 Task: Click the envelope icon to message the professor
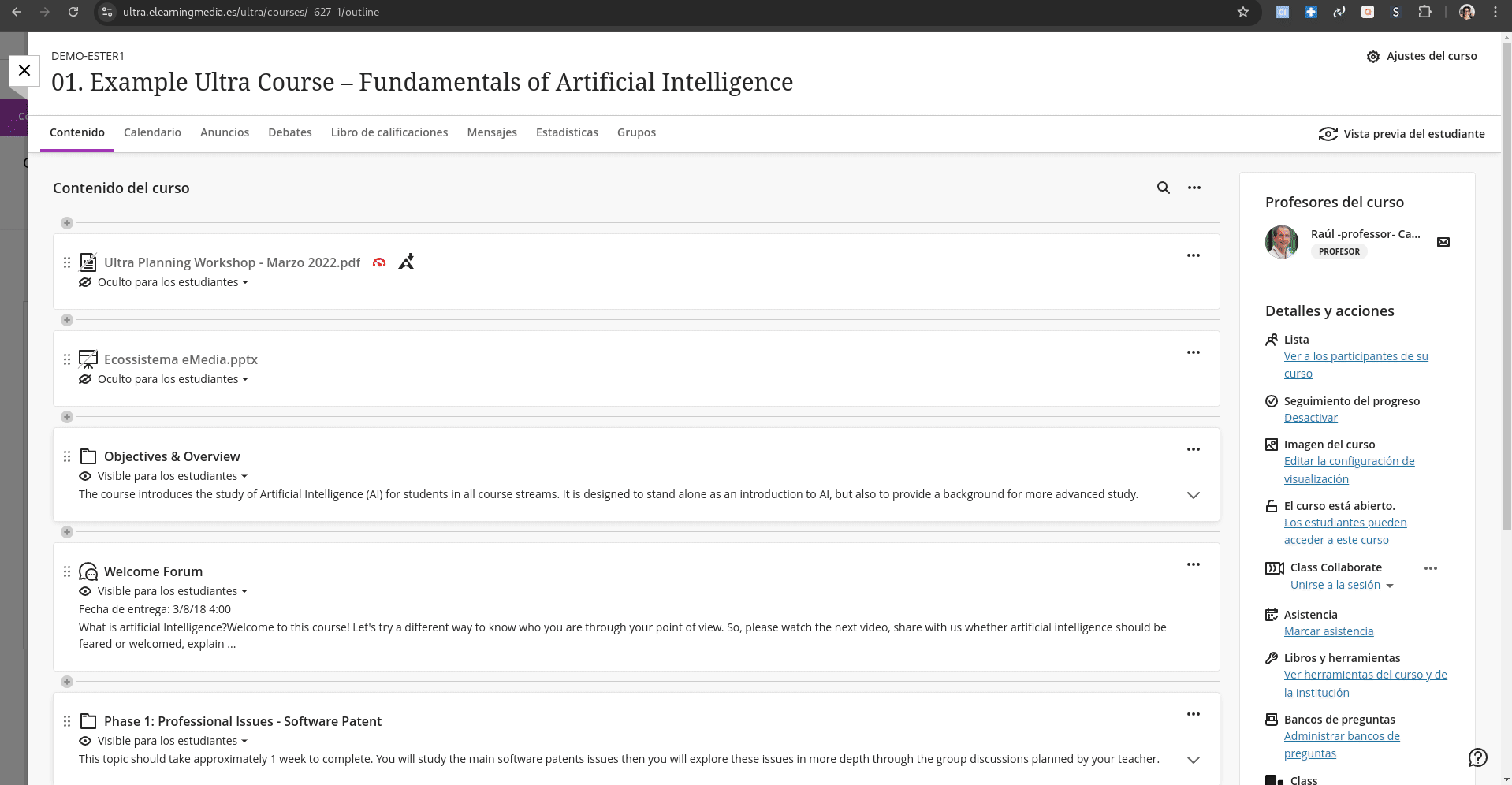click(1443, 242)
